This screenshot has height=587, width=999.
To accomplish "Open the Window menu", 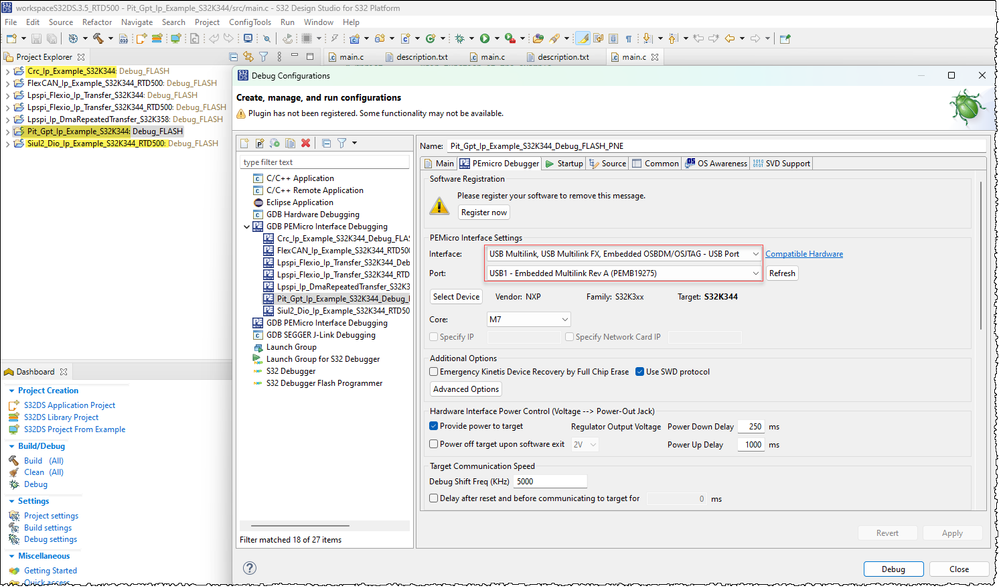I will point(317,21).
